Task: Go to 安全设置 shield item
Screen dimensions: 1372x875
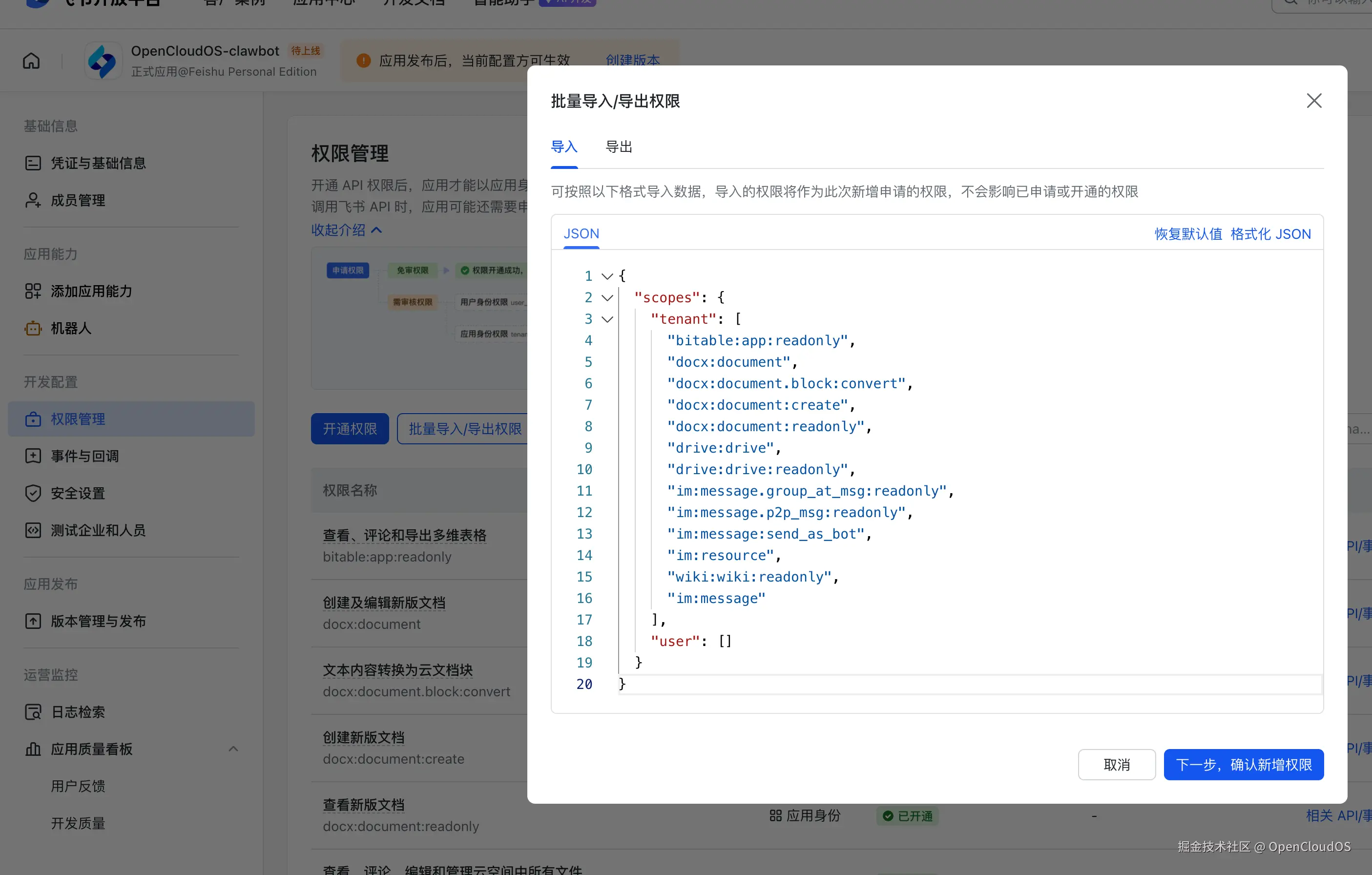Action: pos(78,493)
